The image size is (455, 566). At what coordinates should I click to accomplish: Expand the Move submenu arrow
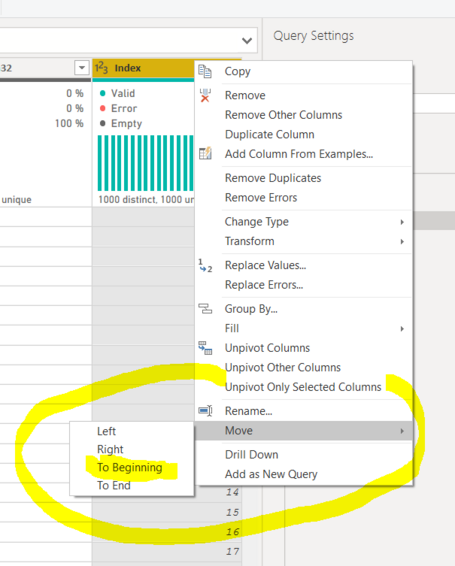coord(402,431)
